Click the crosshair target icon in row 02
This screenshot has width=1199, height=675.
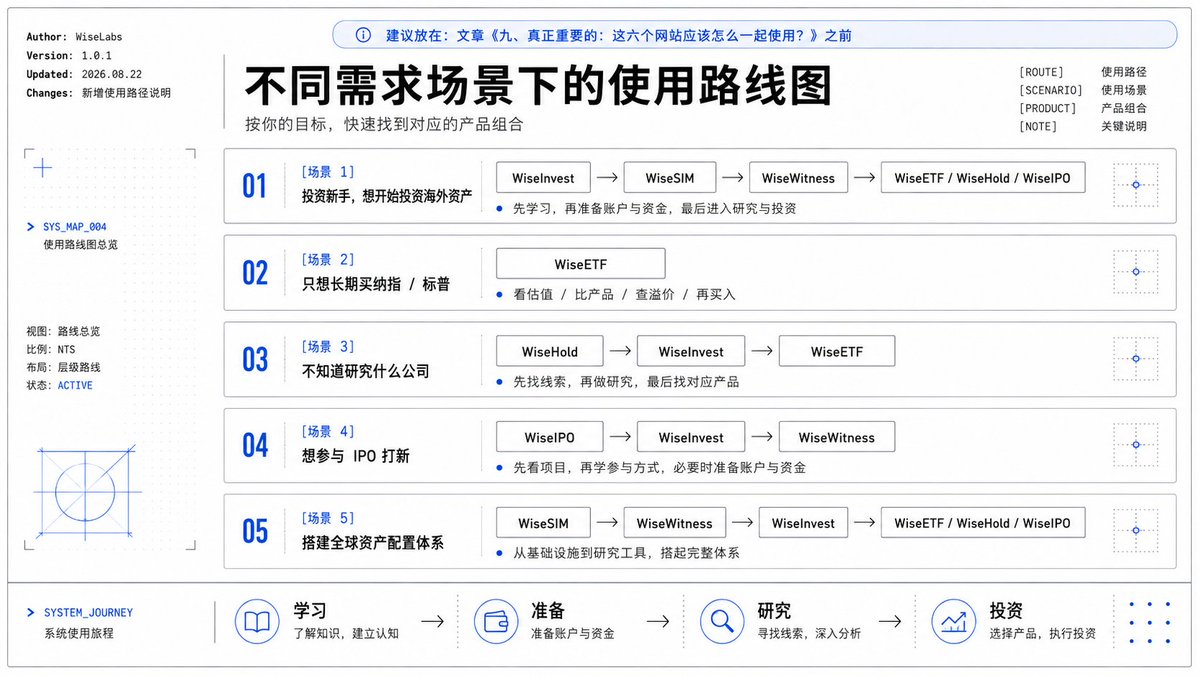click(x=1136, y=271)
